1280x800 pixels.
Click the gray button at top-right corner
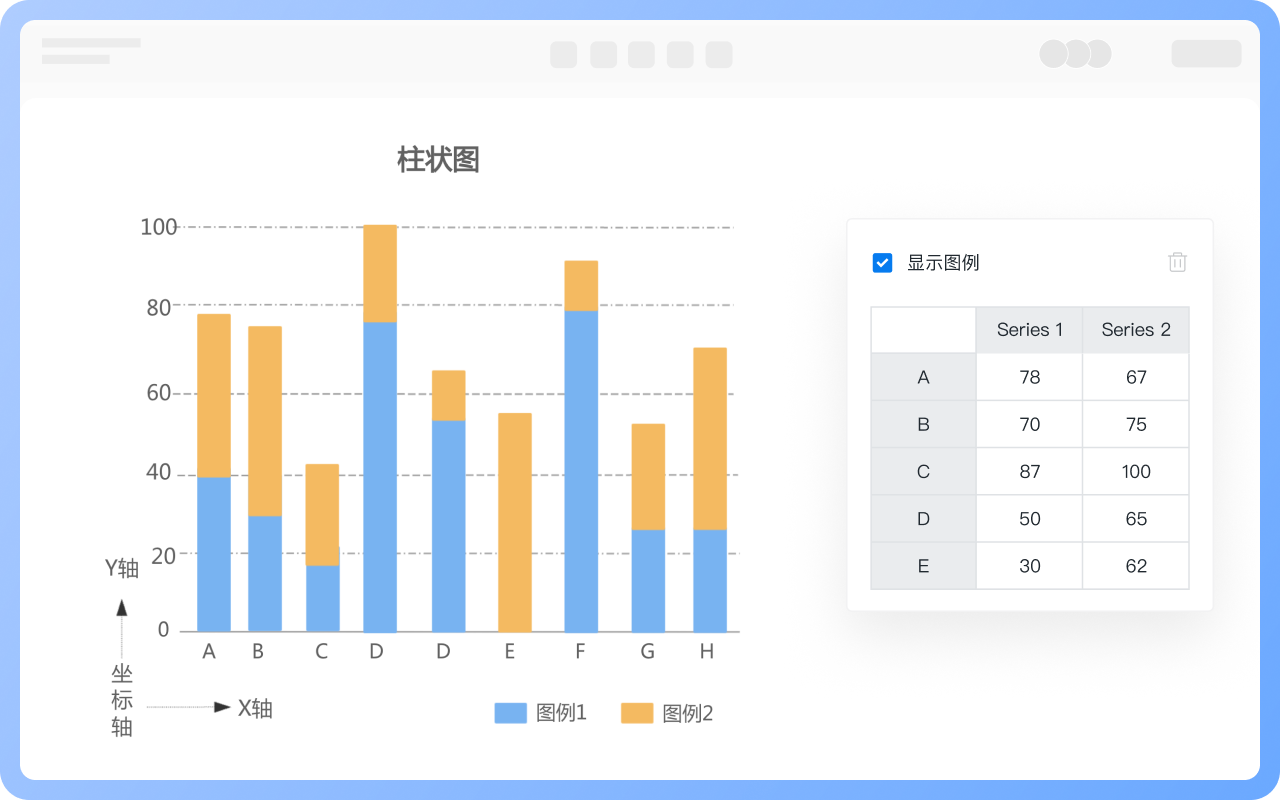pos(1206,54)
